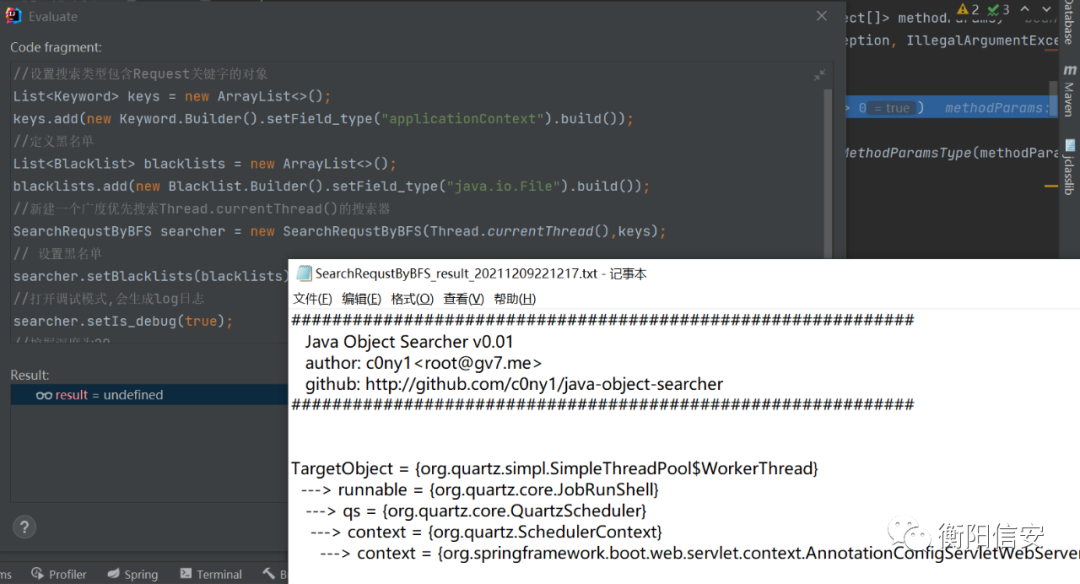Click the AnnotationConfigServletWebServer context line
This screenshot has height=584, width=1080.
[699, 554]
